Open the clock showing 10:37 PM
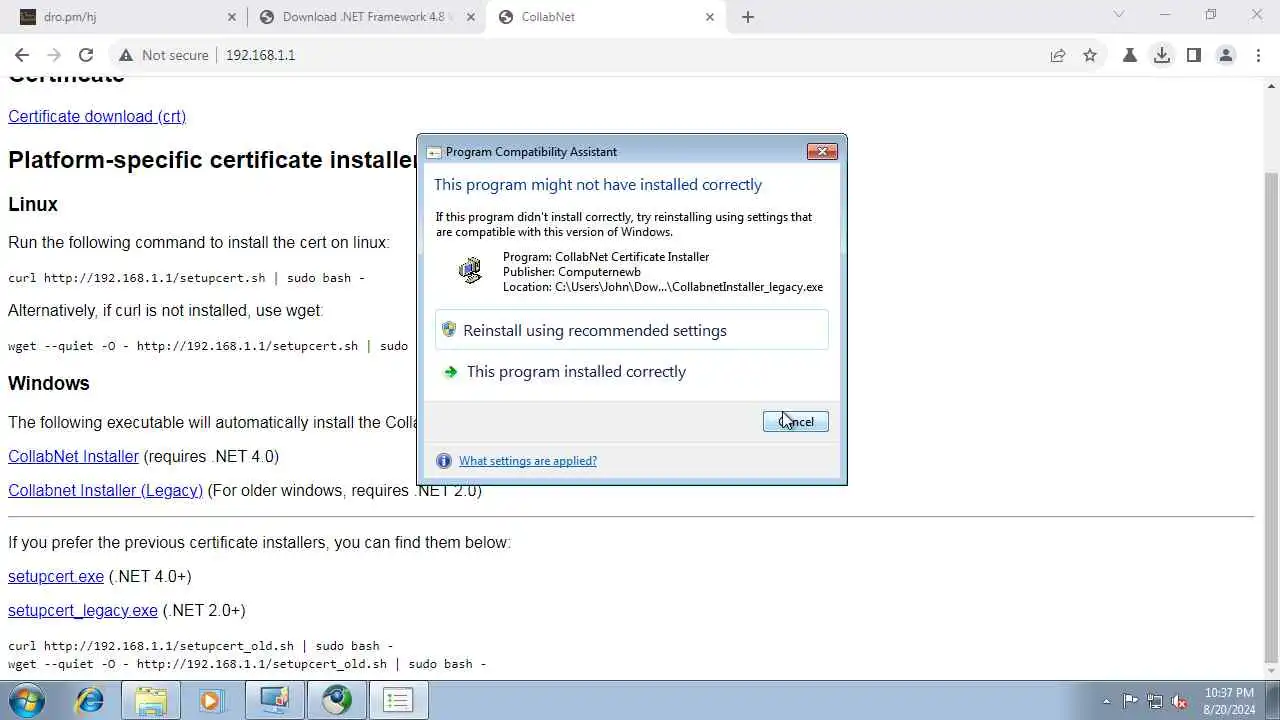The image size is (1280, 720). click(x=1229, y=701)
